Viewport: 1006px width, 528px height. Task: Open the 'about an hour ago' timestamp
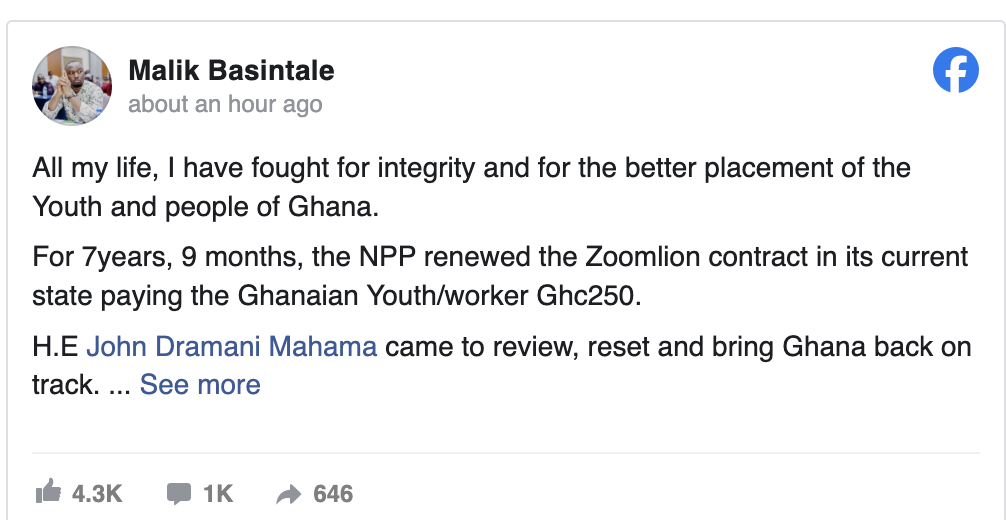coord(225,104)
